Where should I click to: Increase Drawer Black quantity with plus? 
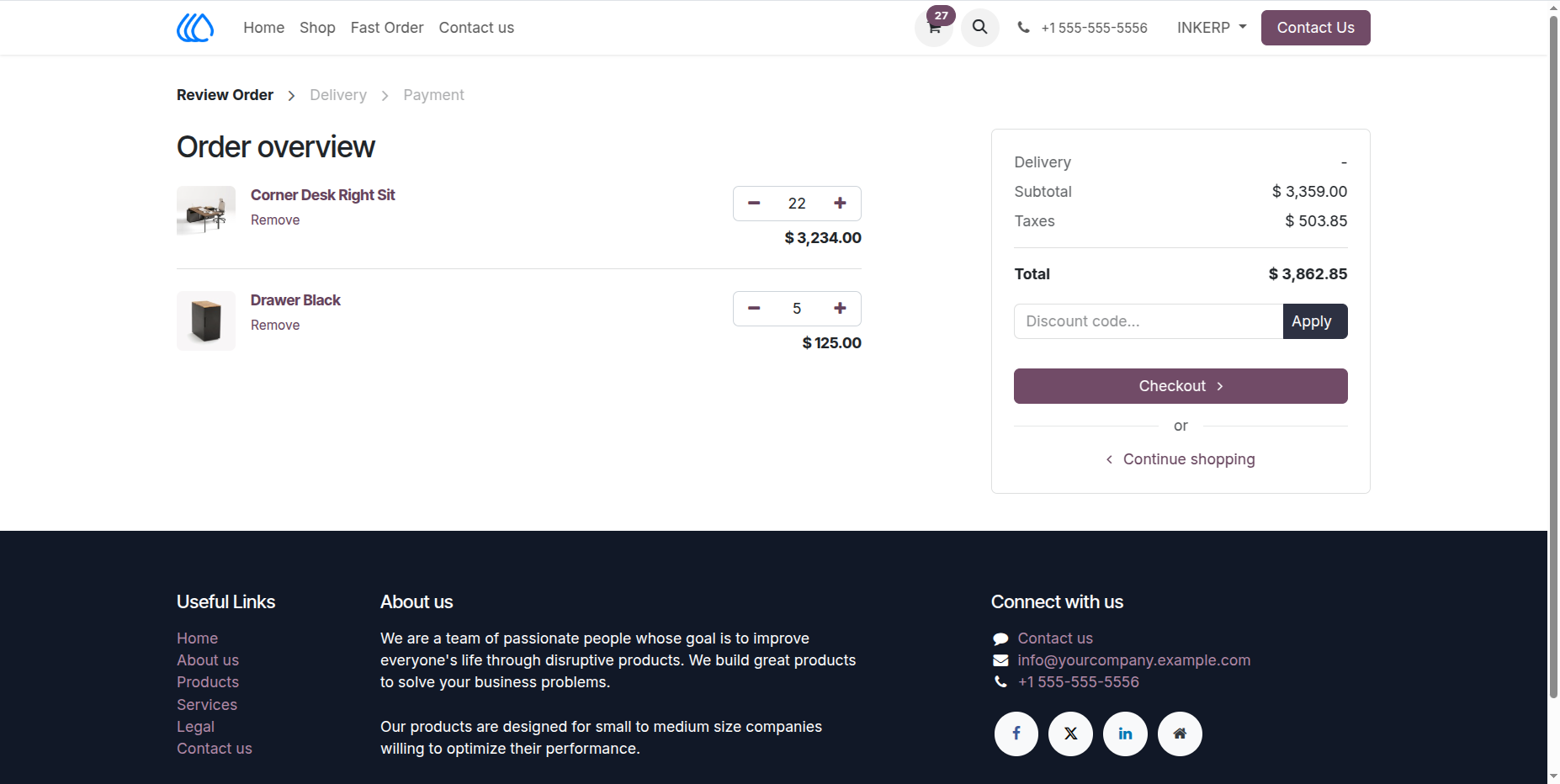tap(840, 309)
